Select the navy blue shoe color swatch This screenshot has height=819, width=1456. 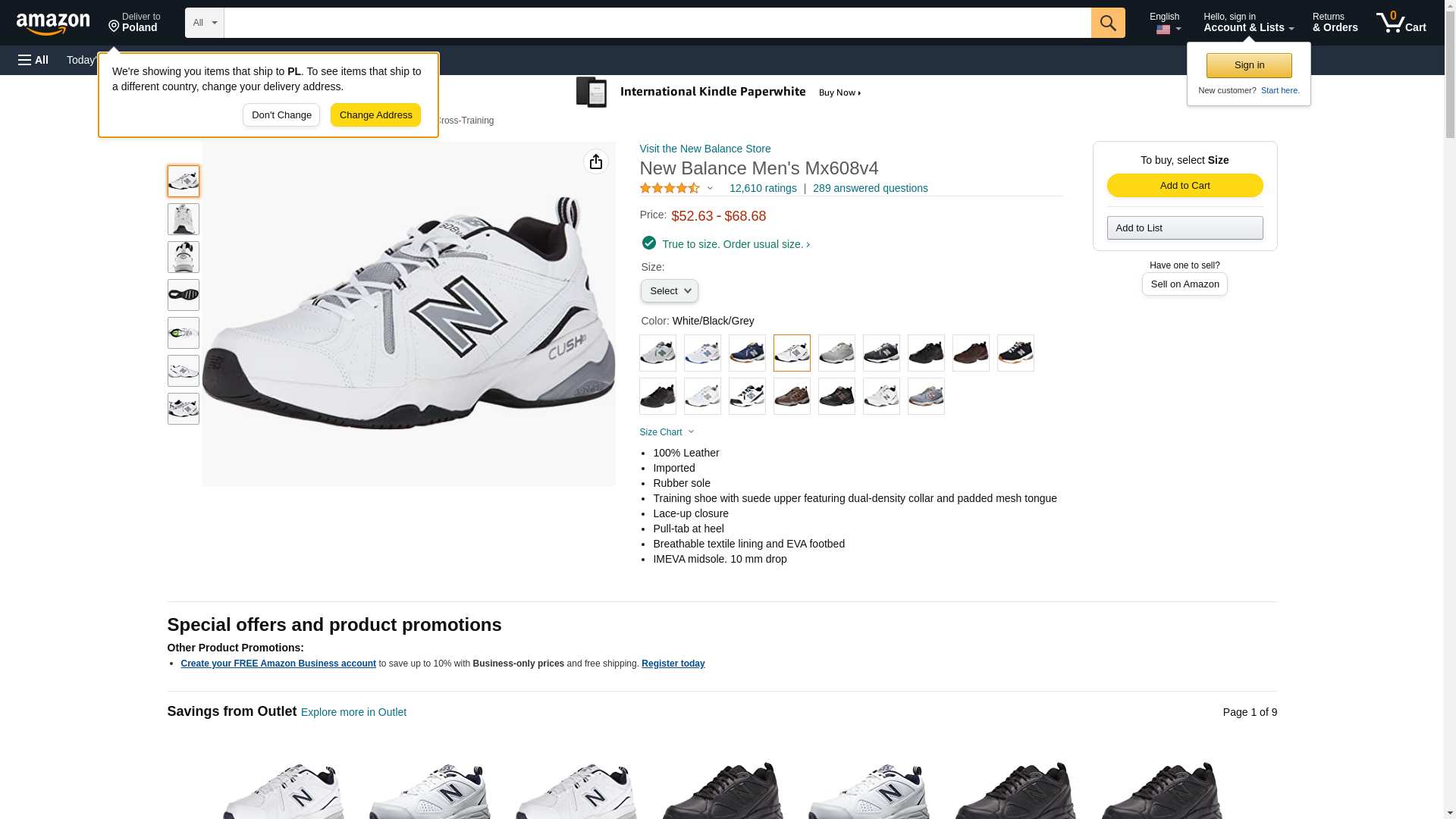point(747,353)
